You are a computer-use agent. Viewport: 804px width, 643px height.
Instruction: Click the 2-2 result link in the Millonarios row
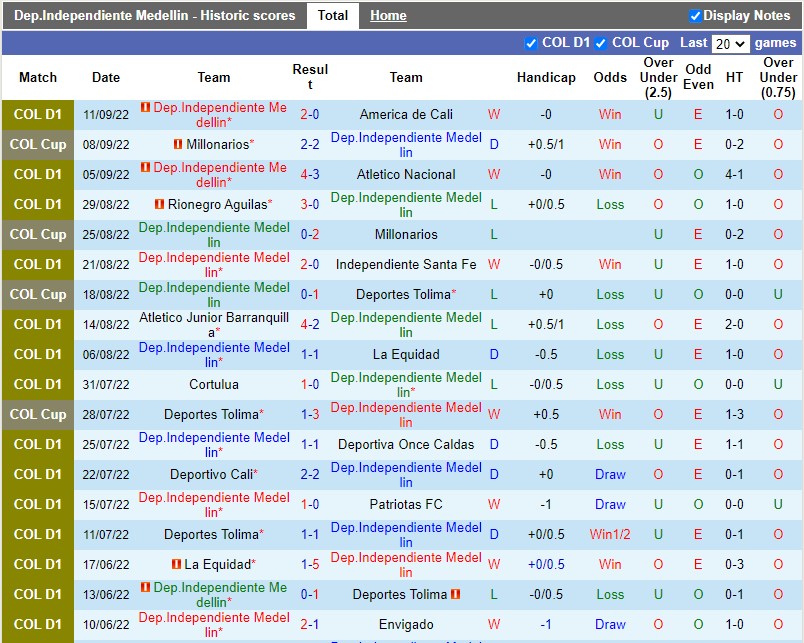310,145
